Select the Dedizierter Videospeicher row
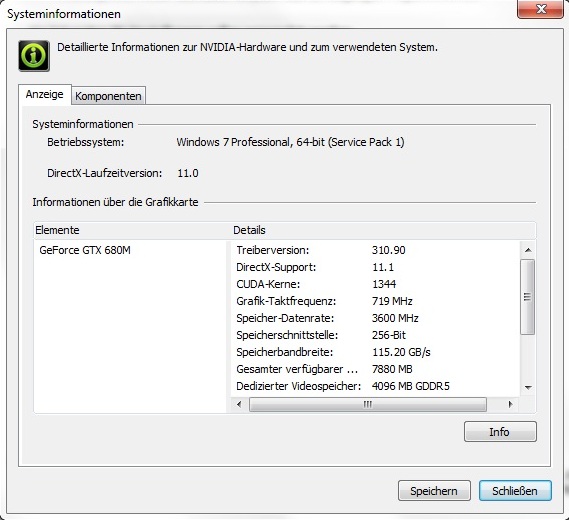 pyautogui.click(x=376, y=386)
